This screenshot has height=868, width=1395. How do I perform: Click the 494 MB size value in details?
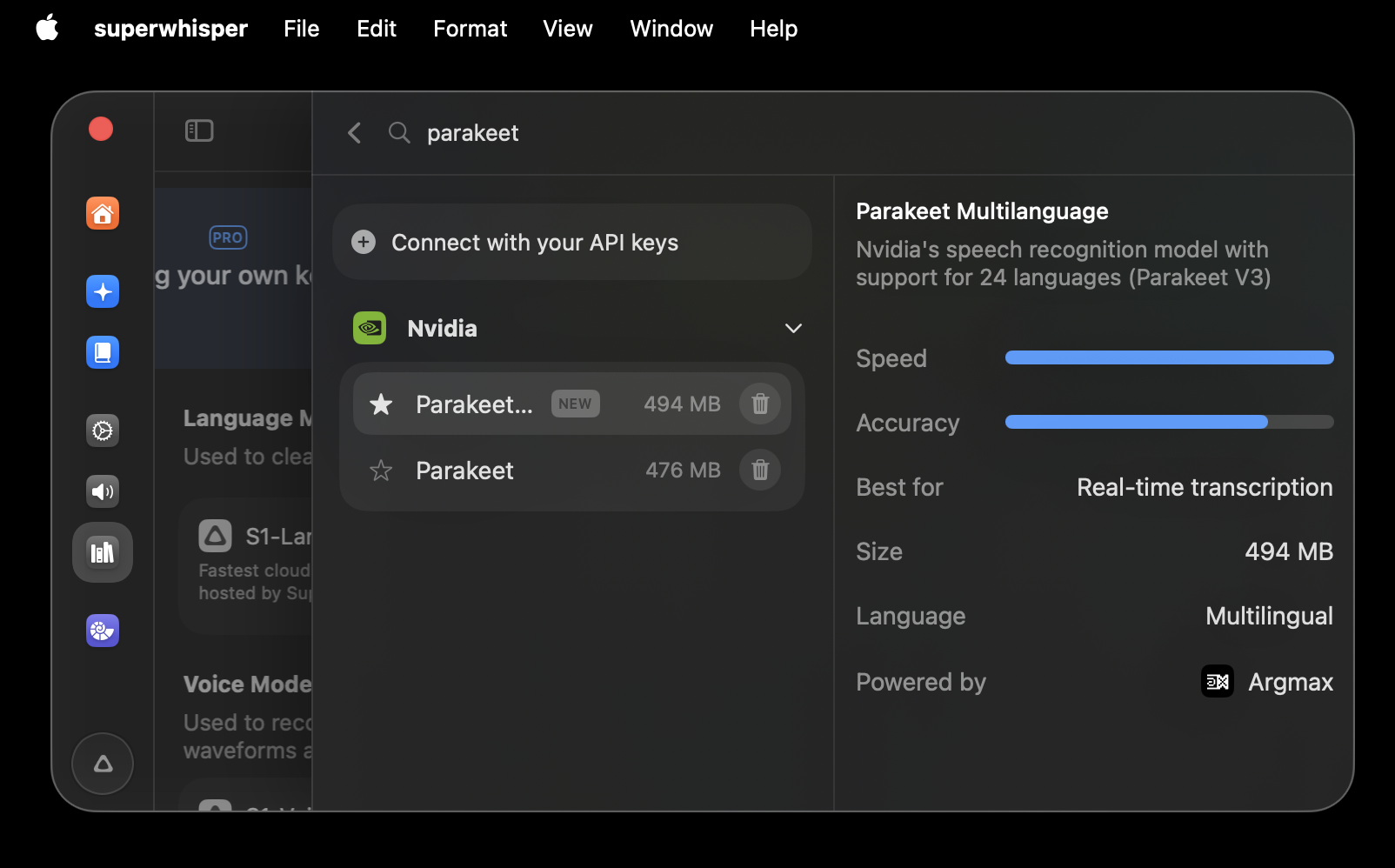(x=1289, y=551)
